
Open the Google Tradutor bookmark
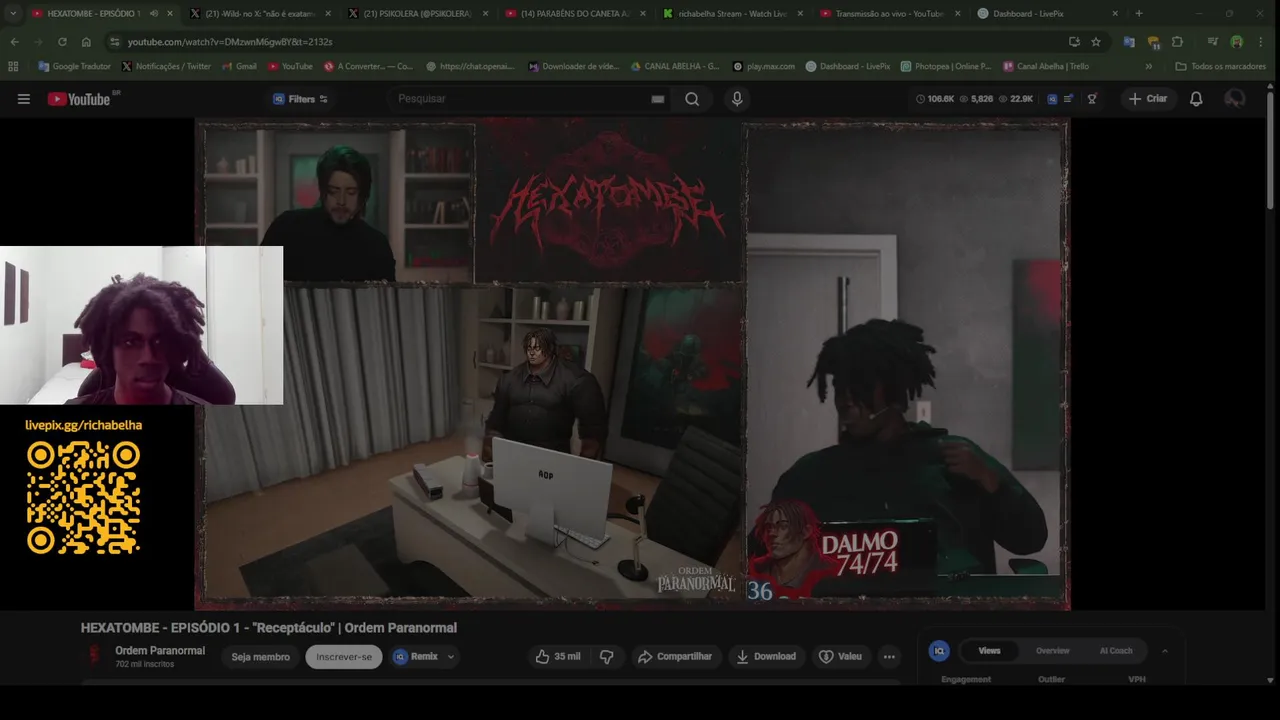coord(74,66)
